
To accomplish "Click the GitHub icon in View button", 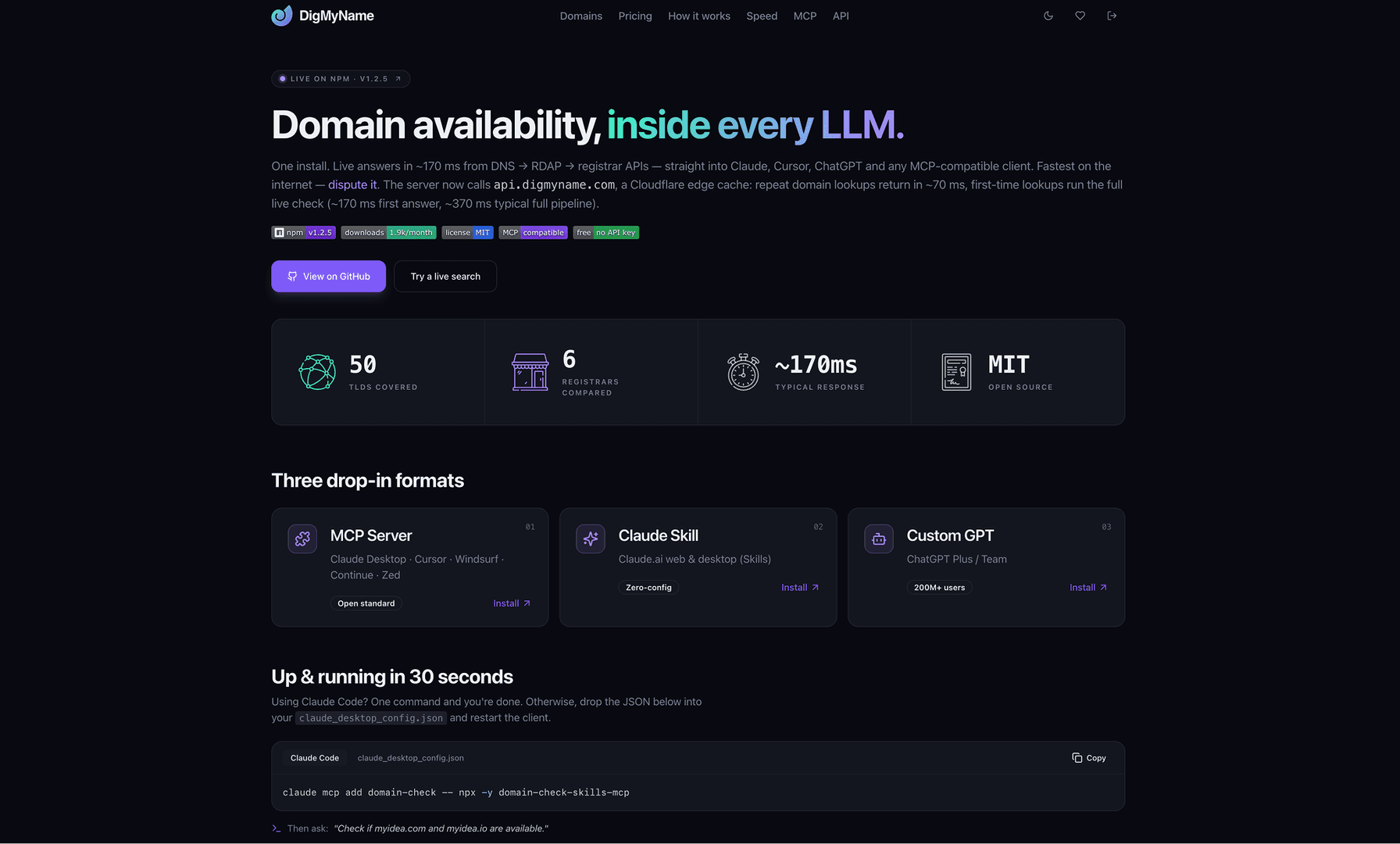I will pyautogui.click(x=292, y=277).
